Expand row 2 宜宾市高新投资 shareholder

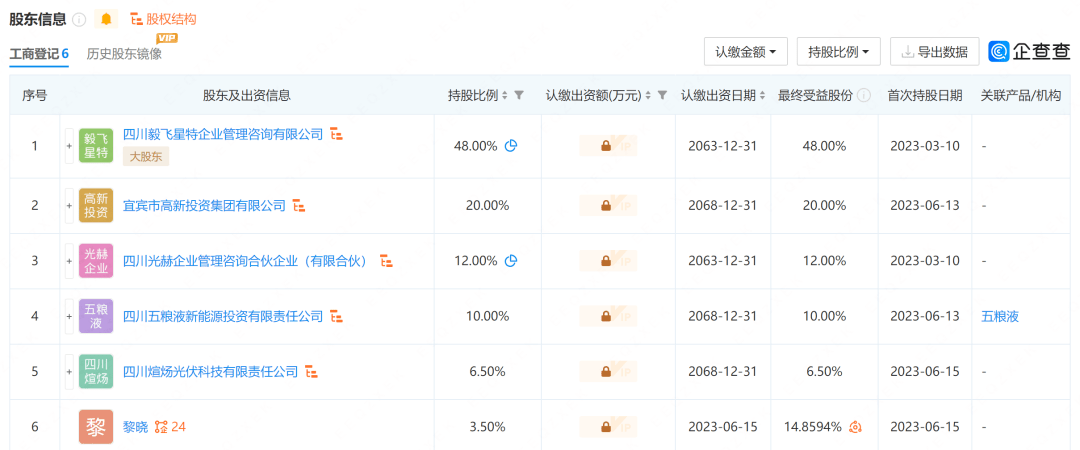(69, 205)
